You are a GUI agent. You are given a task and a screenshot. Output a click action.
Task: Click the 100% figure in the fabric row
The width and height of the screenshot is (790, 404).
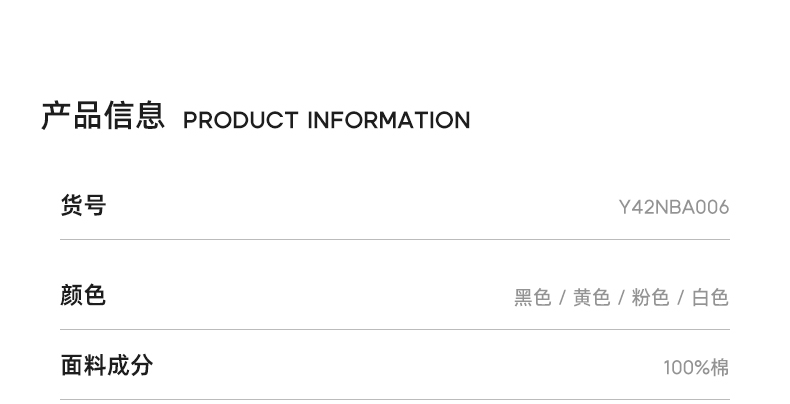point(686,368)
